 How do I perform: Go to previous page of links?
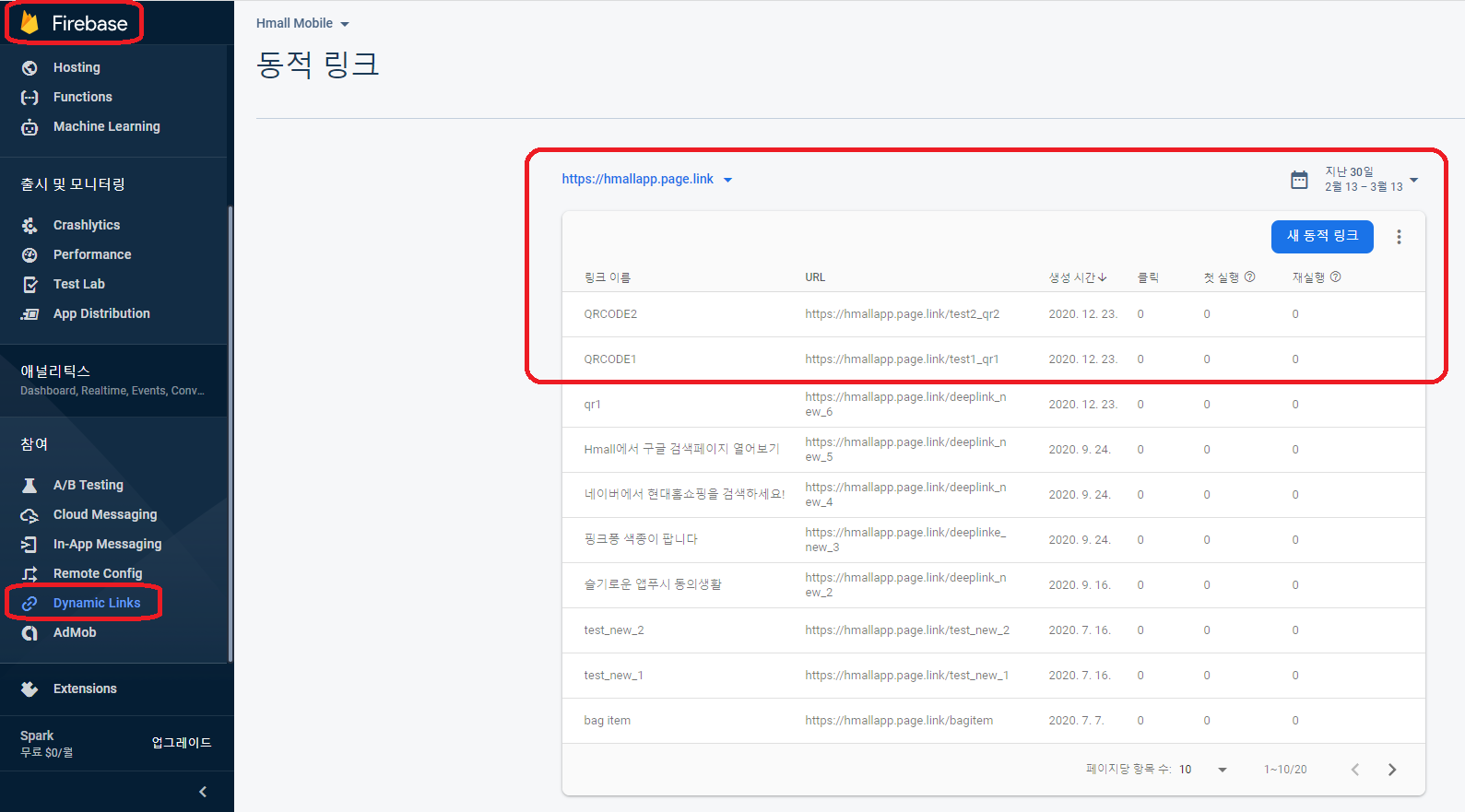(1355, 770)
